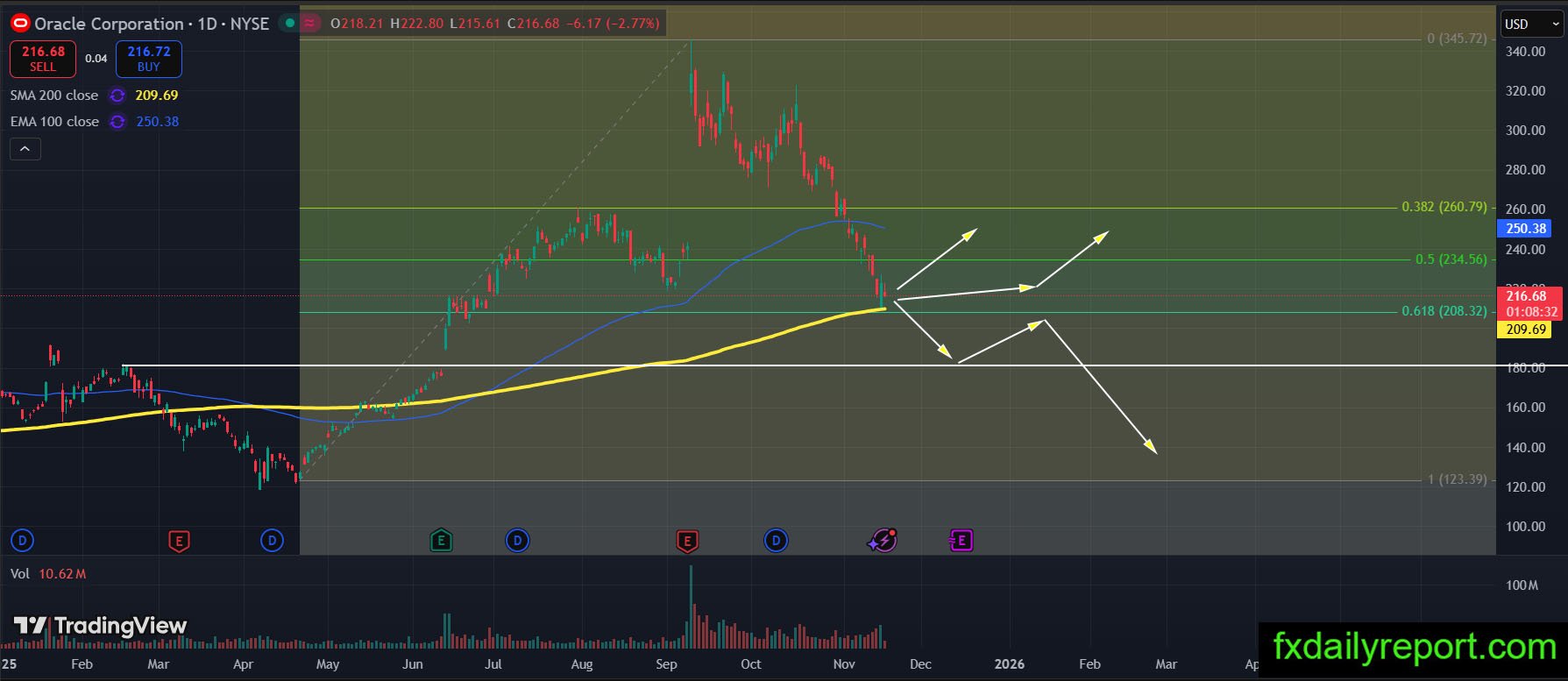Click the Fibonacci label 0.618 (208.32)

point(1444,310)
